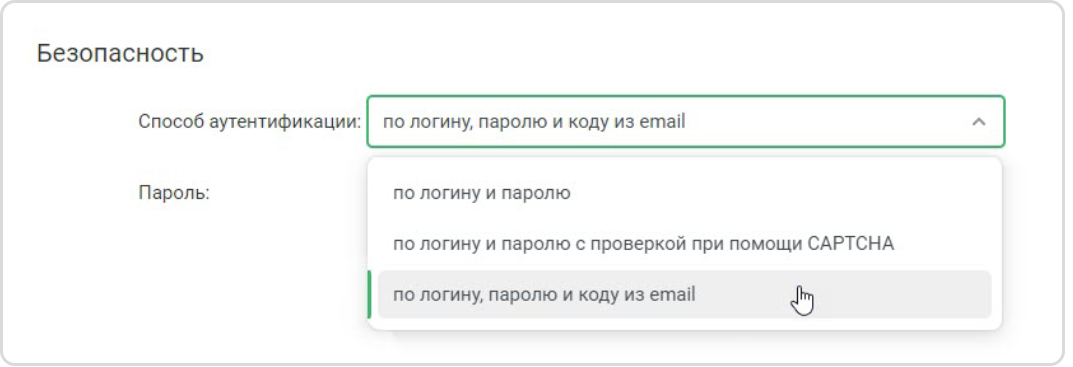Click empty space right of Пароль: label
Screen dimensions: 1073x367
(x=287, y=193)
